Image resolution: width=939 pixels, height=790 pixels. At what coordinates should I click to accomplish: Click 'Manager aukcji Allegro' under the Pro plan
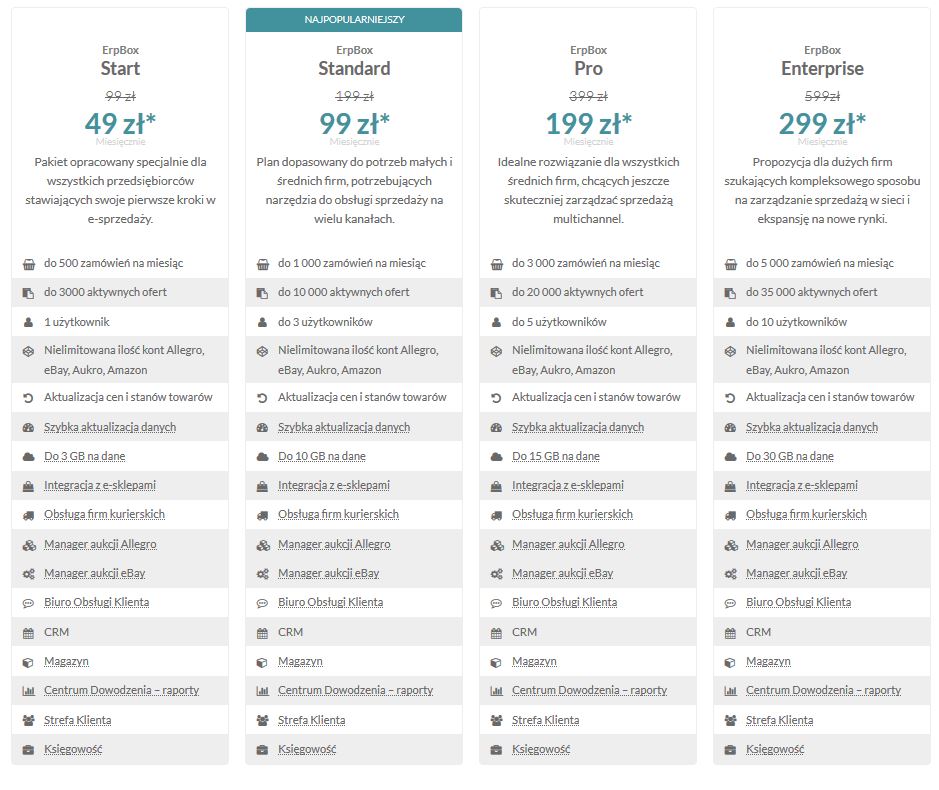pyautogui.click(x=568, y=544)
